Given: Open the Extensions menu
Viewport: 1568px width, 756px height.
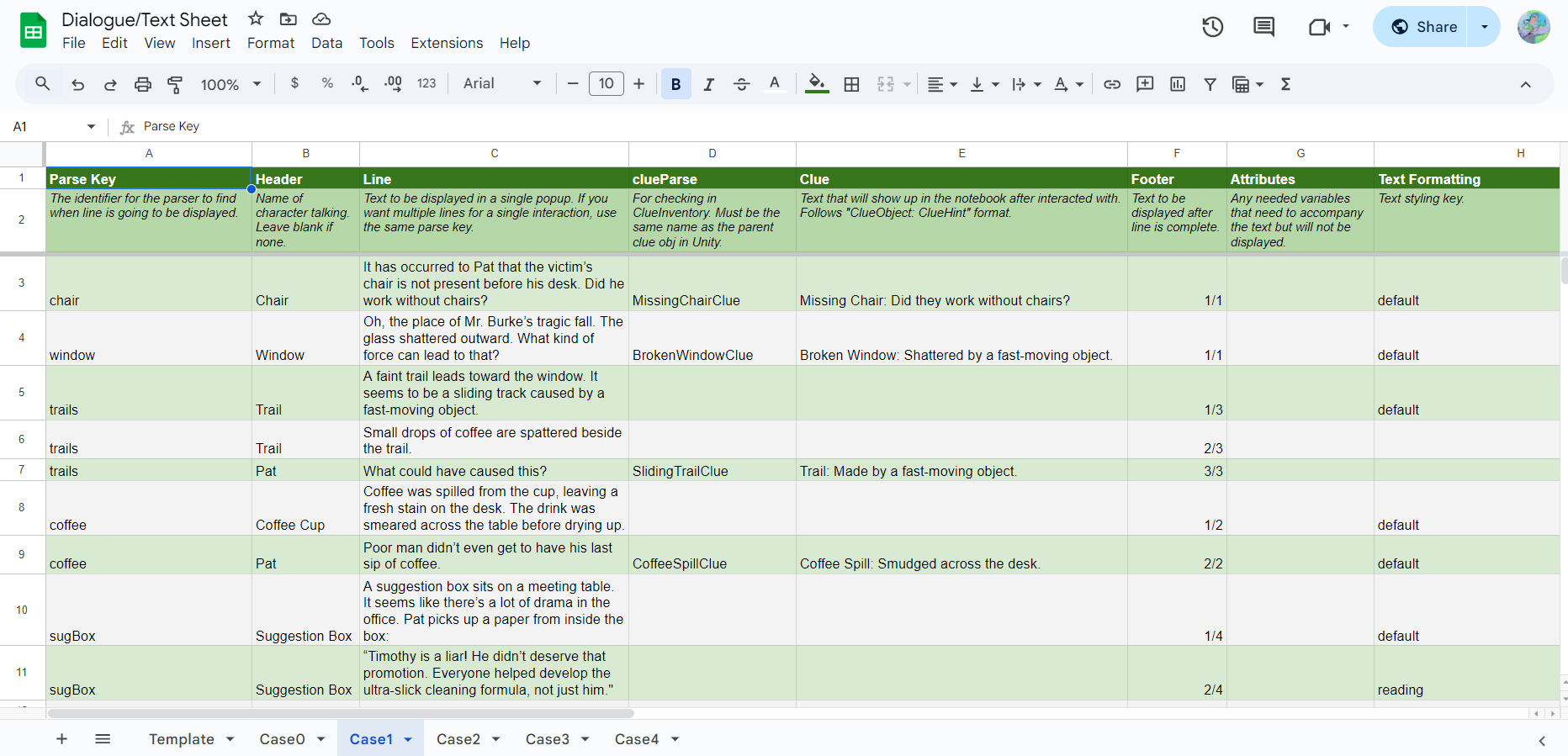Looking at the screenshot, I should (x=447, y=43).
